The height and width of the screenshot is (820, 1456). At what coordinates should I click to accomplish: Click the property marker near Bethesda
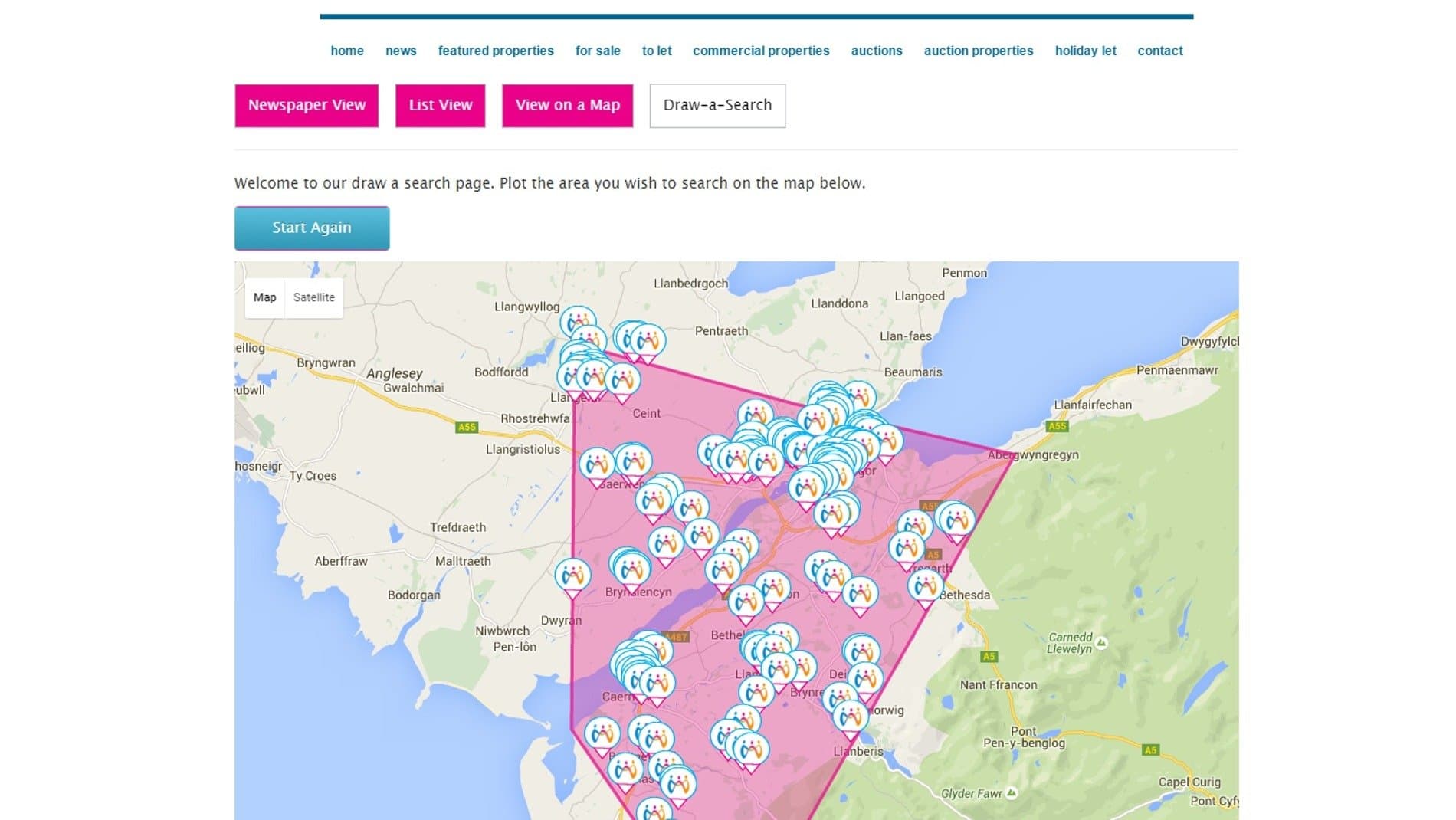(x=925, y=588)
